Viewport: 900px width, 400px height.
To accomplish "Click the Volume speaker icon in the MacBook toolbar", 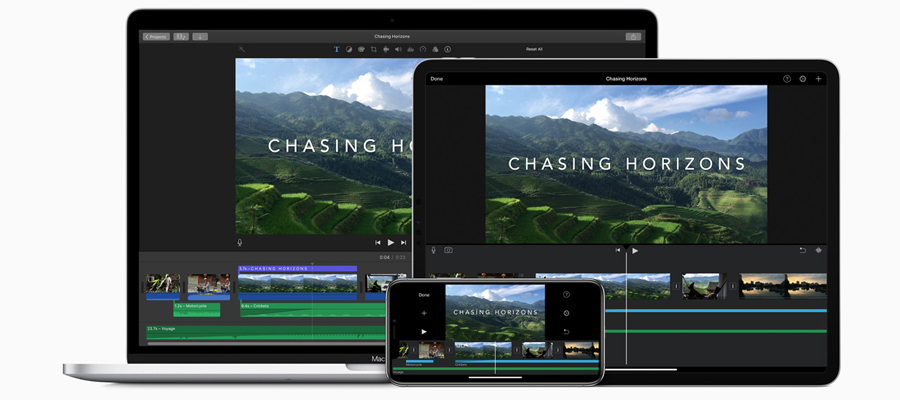I will click(x=398, y=49).
